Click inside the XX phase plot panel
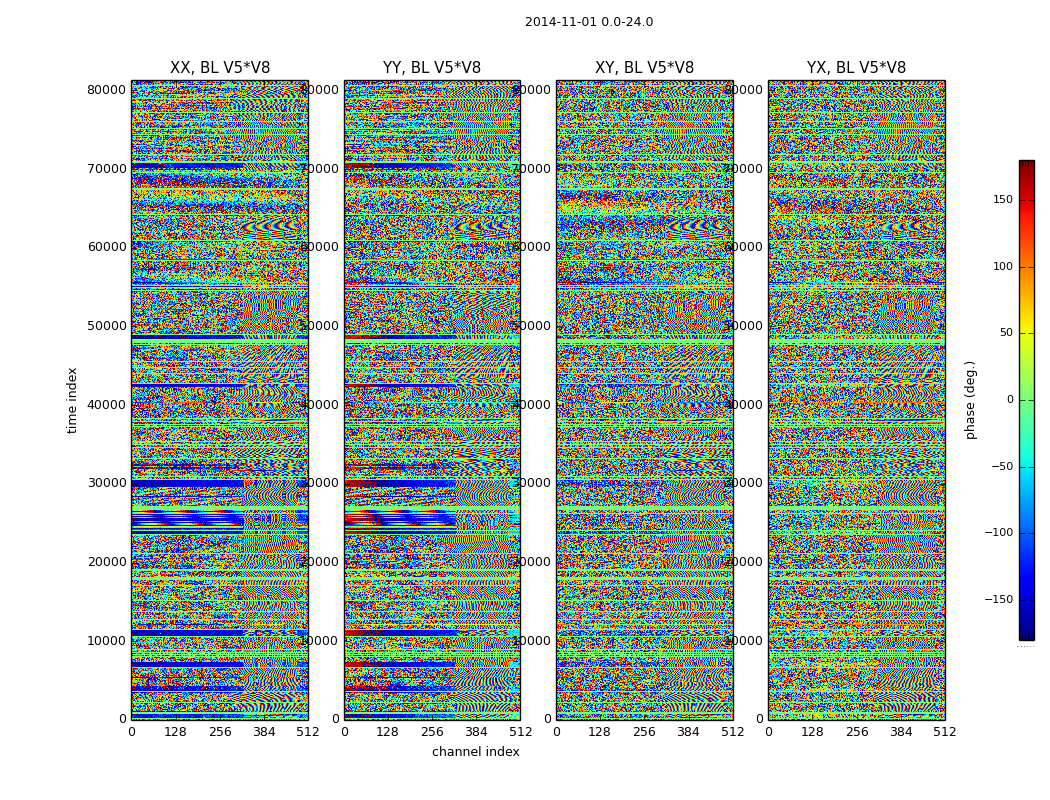Image resolution: width=1050 pixels, height=800 pixels. click(220, 400)
